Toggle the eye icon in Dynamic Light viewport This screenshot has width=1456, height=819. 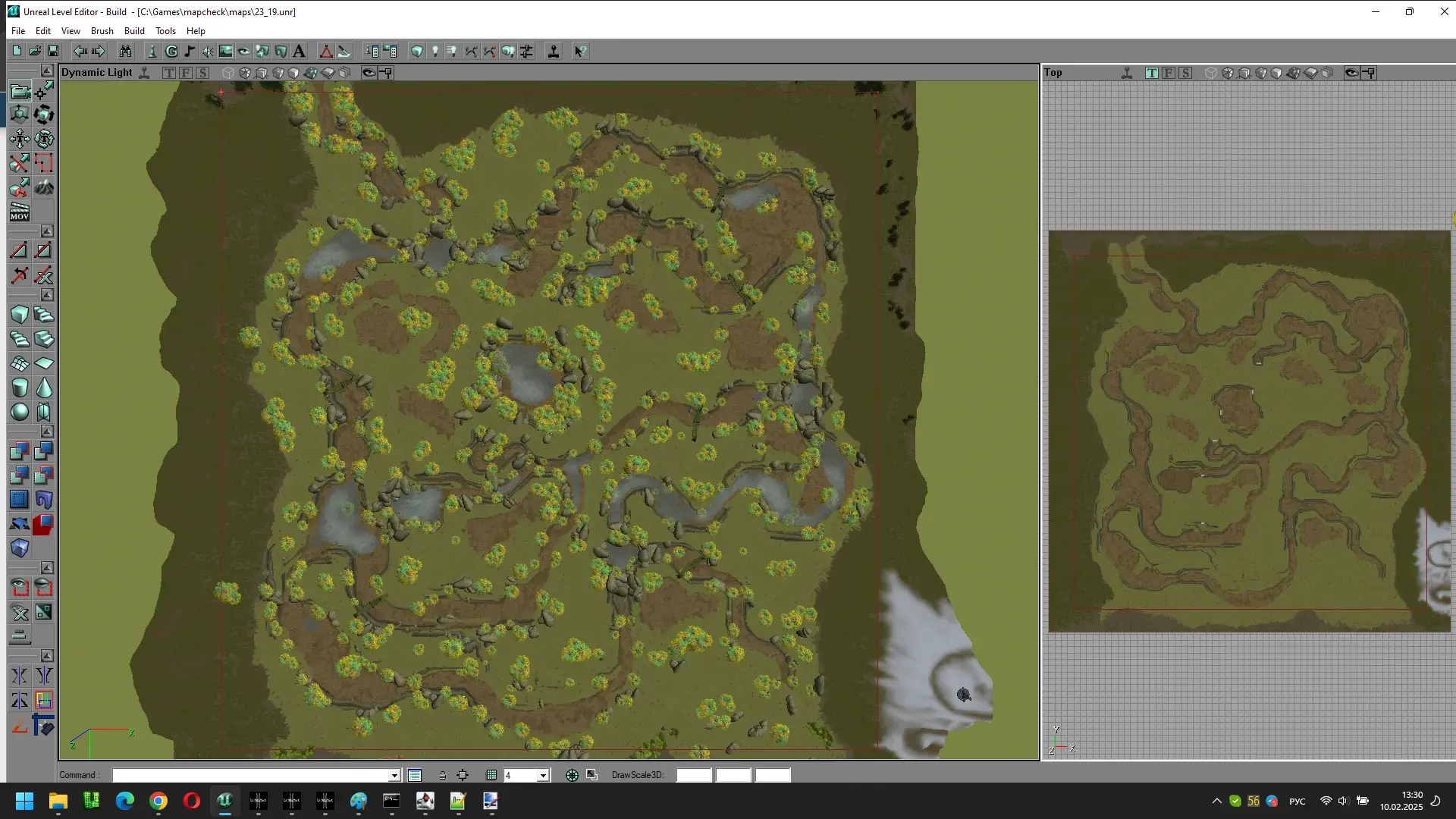click(x=369, y=73)
